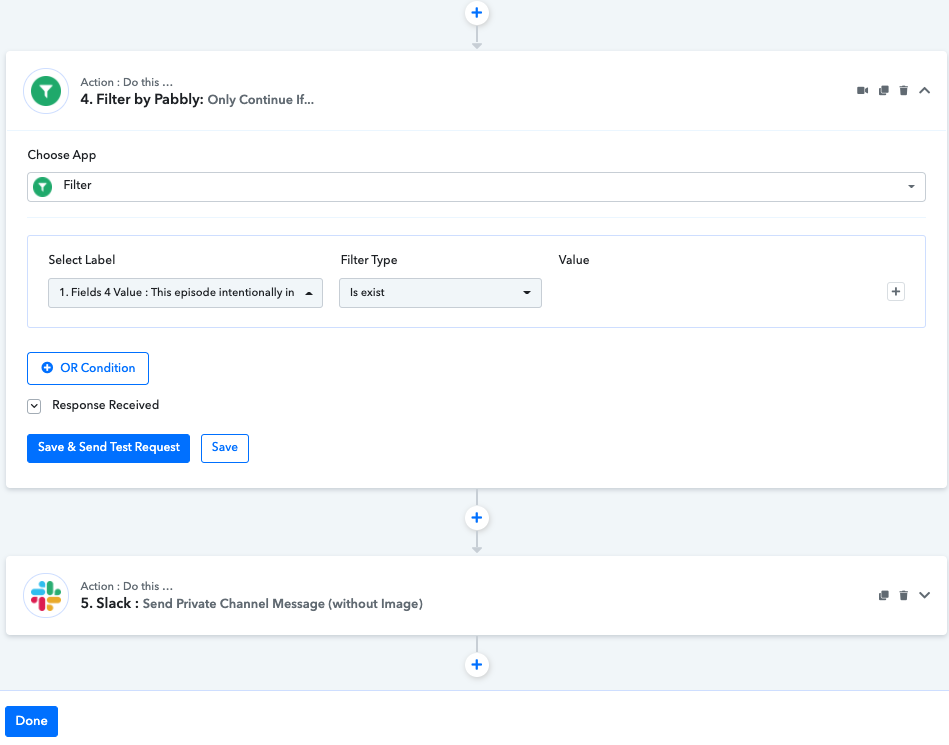The width and height of the screenshot is (949, 745).
Task: Add a new step after the Slack action
Action: point(477,665)
